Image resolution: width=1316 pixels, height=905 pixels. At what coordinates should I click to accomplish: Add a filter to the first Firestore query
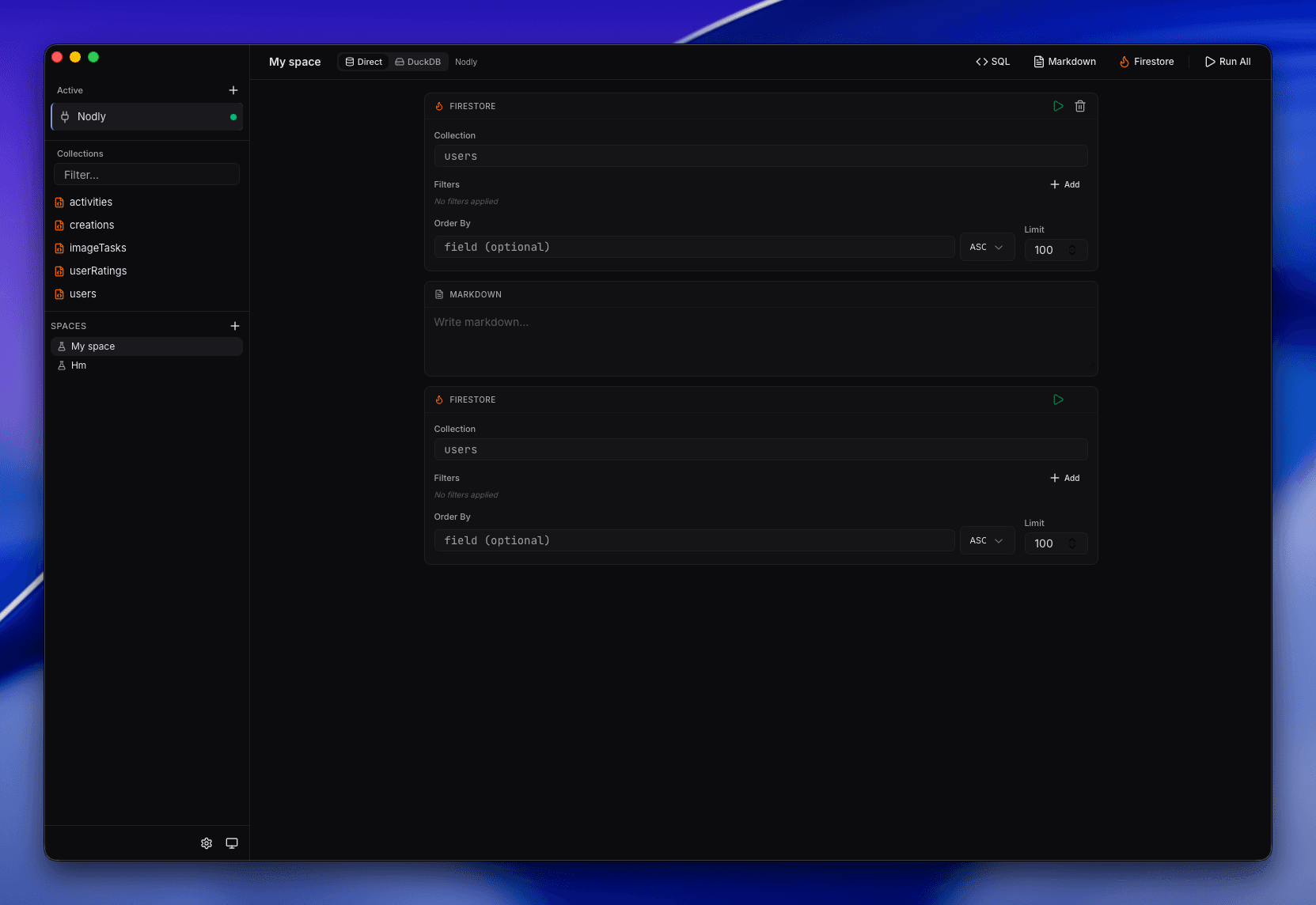click(x=1064, y=184)
